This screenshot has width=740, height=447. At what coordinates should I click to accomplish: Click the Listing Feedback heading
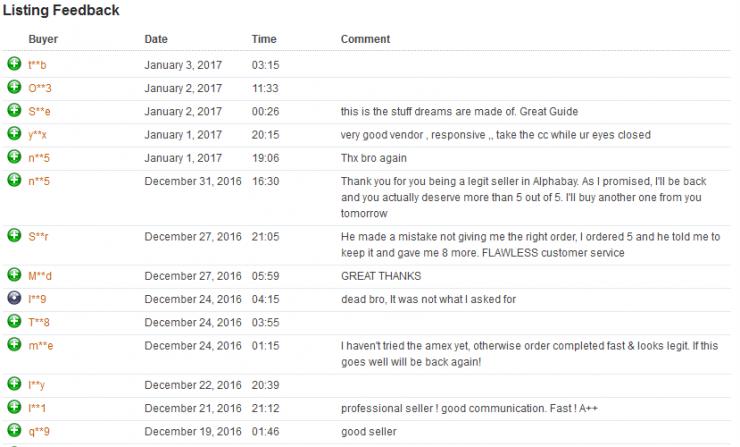click(61, 11)
